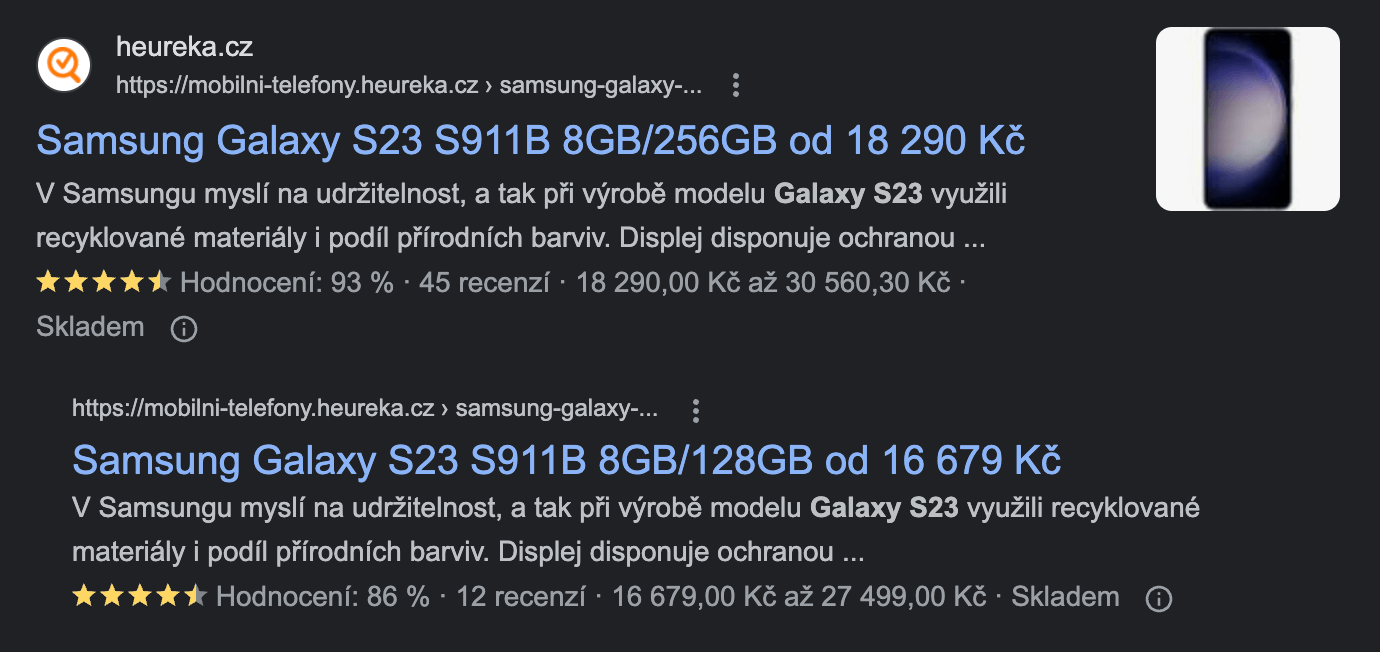The height and width of the screenshot is (652, 1380).
Task: Click the Skladem label under the first result
Action: 90,327
